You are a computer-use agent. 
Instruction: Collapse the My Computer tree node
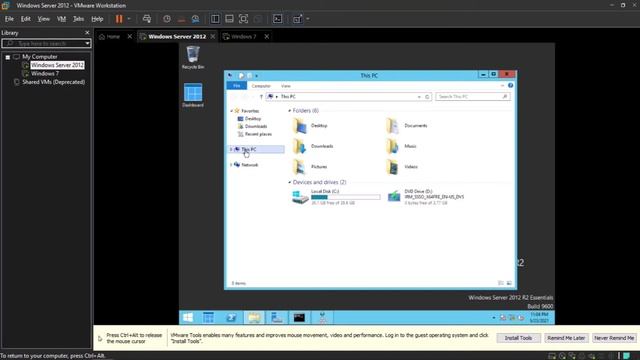coord(8,57)
